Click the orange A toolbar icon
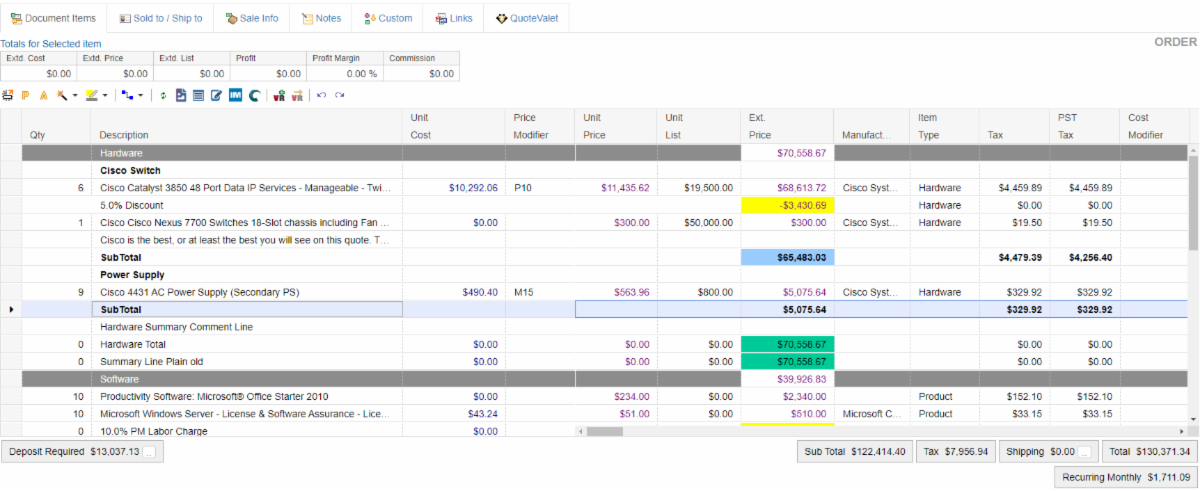1200x491 pixels. (x=43, y=96)
